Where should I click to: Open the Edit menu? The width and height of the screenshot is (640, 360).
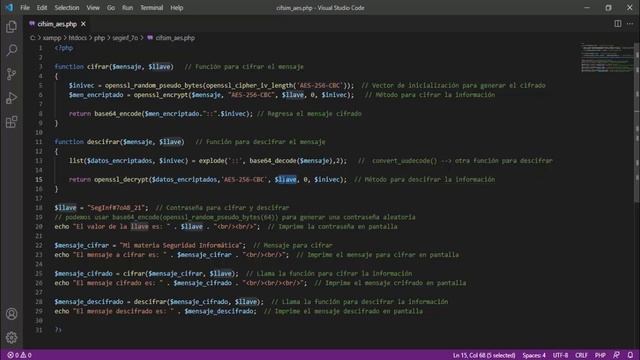click(42, 8)
